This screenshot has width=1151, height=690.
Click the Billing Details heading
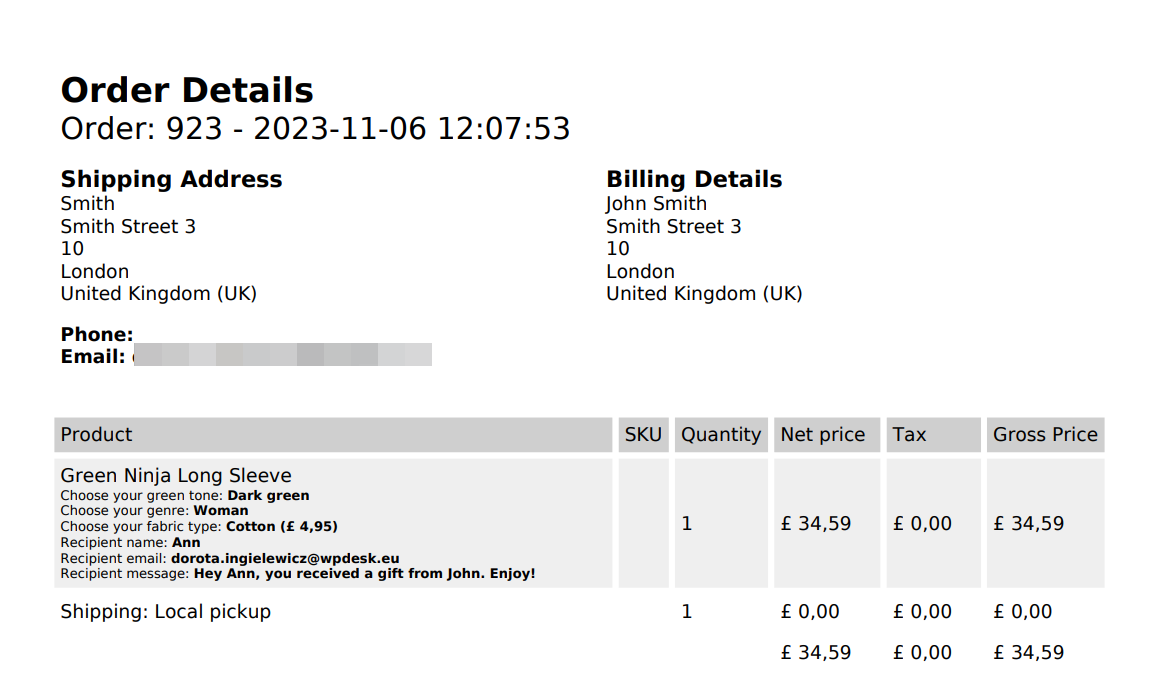coord(694,180)
